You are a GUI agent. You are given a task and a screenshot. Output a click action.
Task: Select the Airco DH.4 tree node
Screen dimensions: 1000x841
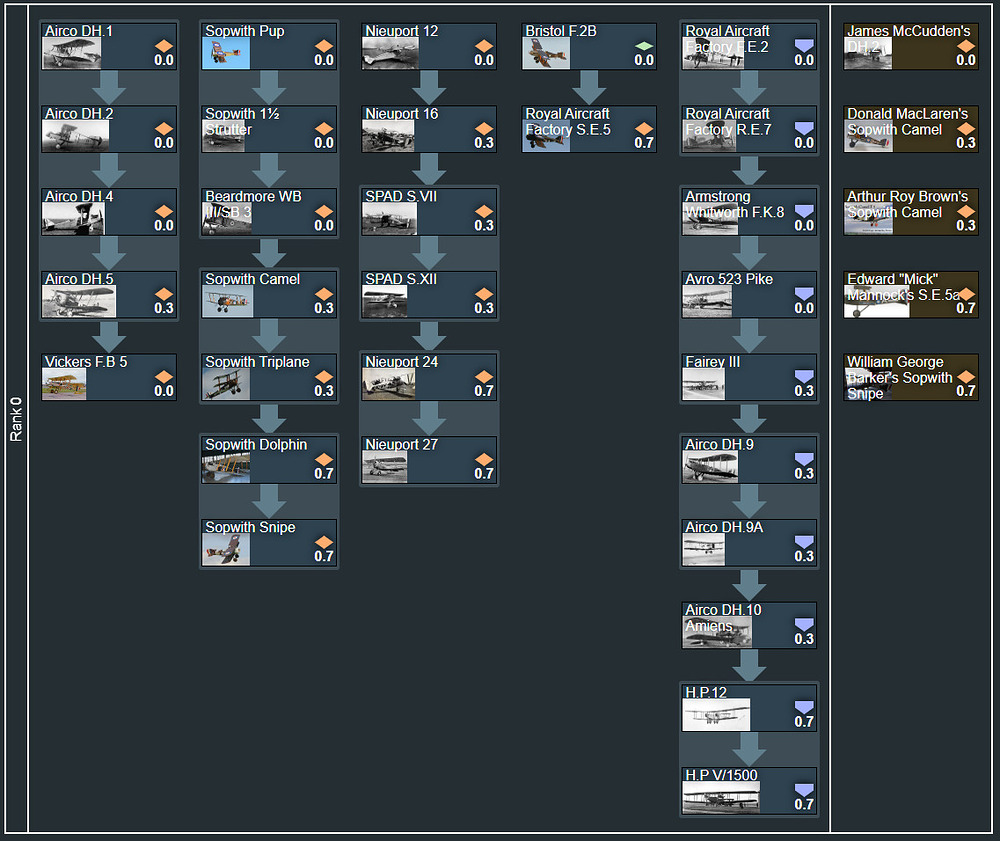pyautogui.click(x=109, y=212)
